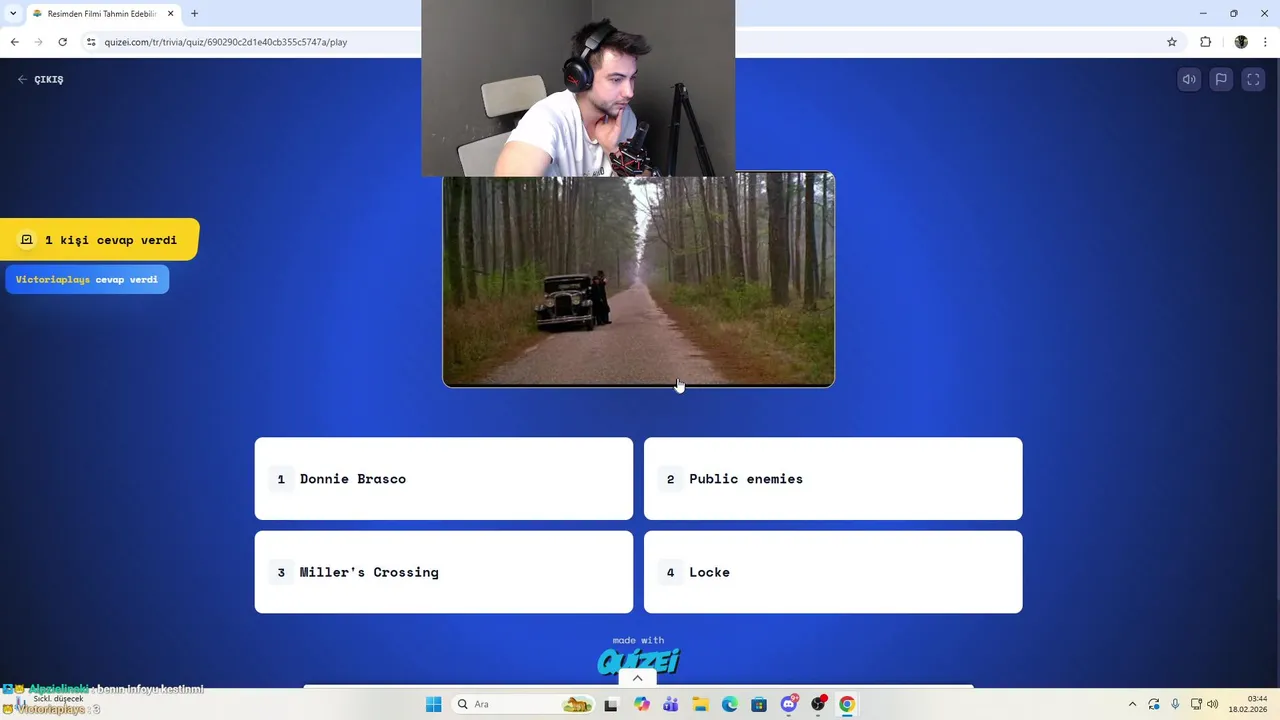Screen dimensions: 1280x720
Task: Open Task View on the taskbar
Action: point(611,704)
